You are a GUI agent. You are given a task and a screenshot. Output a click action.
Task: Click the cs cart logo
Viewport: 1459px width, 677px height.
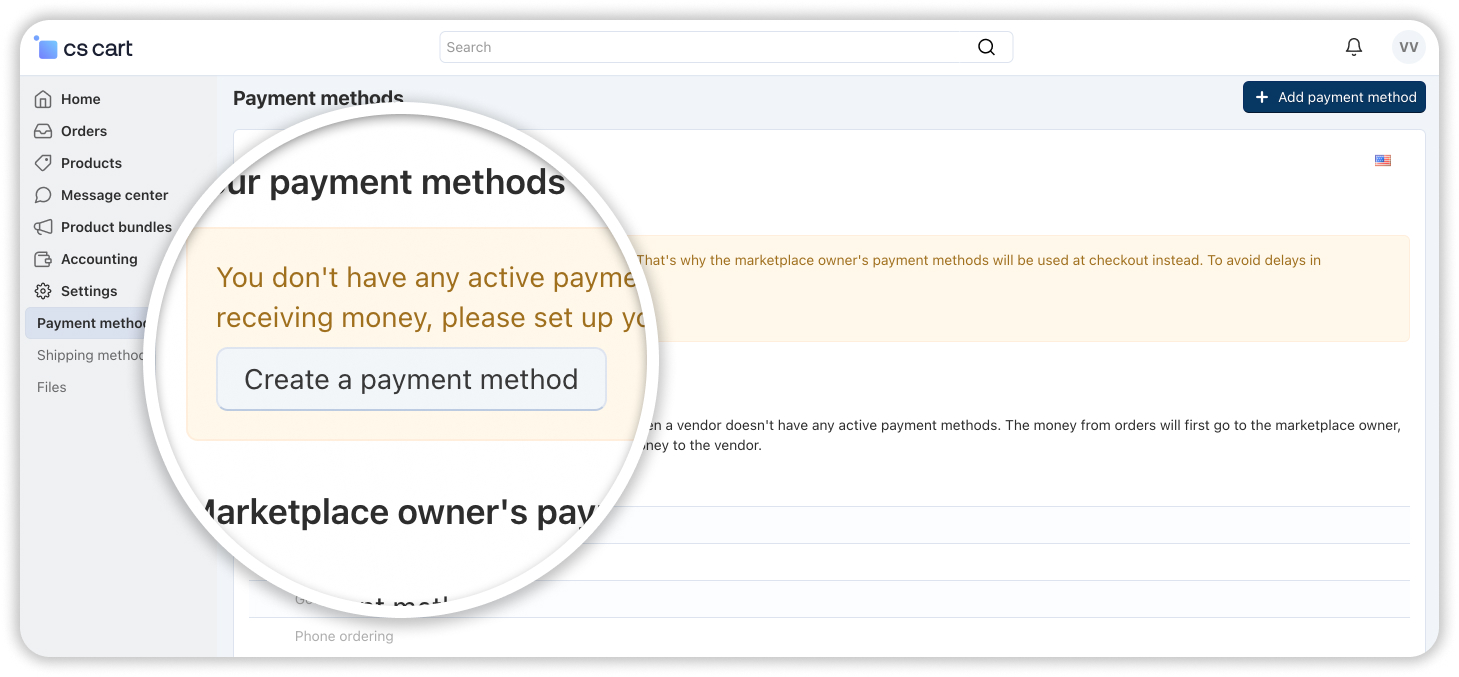pos(84,48)
